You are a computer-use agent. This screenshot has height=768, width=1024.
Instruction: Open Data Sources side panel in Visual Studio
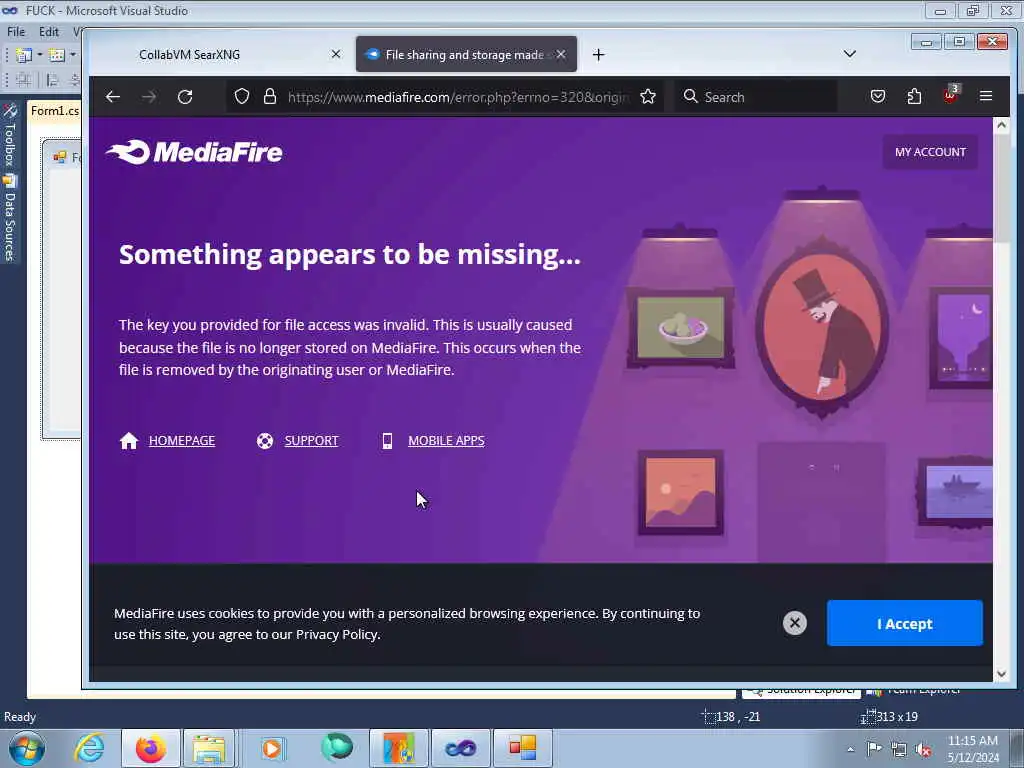10,218
